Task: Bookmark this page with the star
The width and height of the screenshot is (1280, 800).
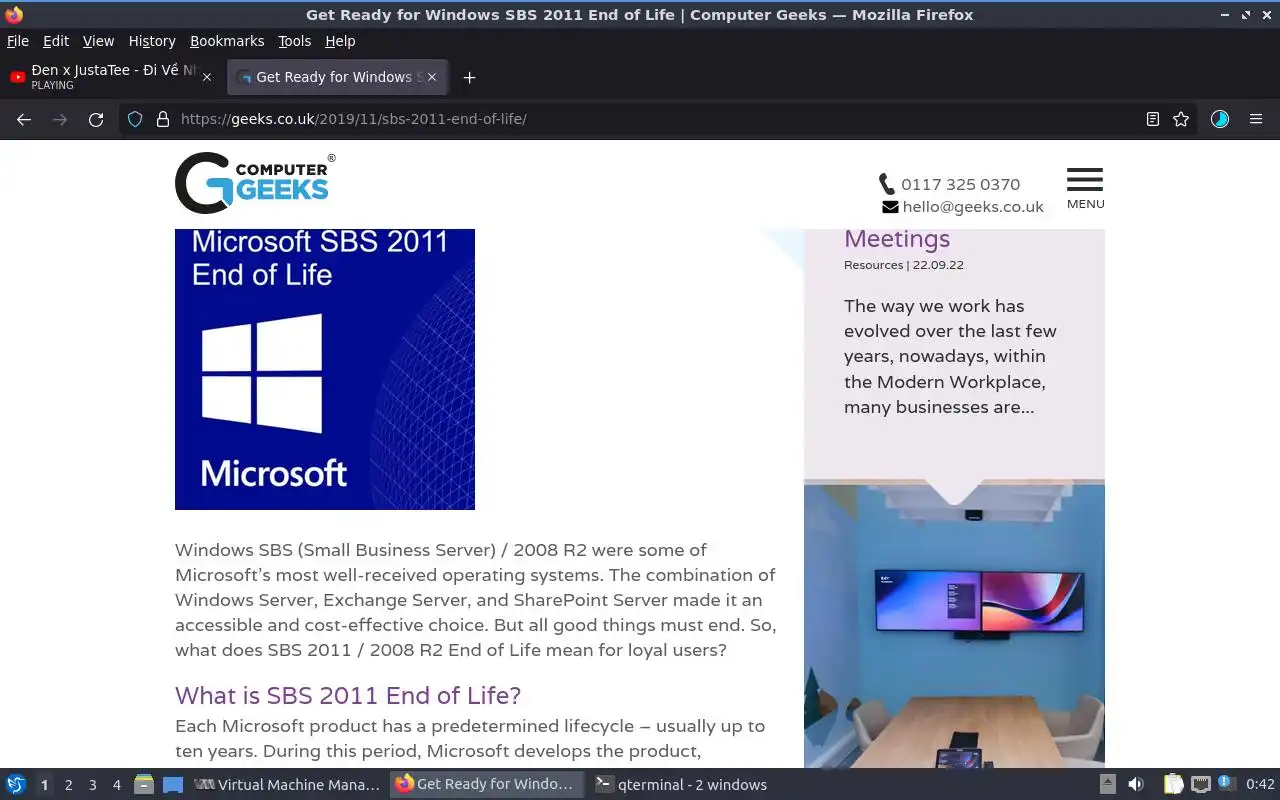Action: pos(1181,119)
